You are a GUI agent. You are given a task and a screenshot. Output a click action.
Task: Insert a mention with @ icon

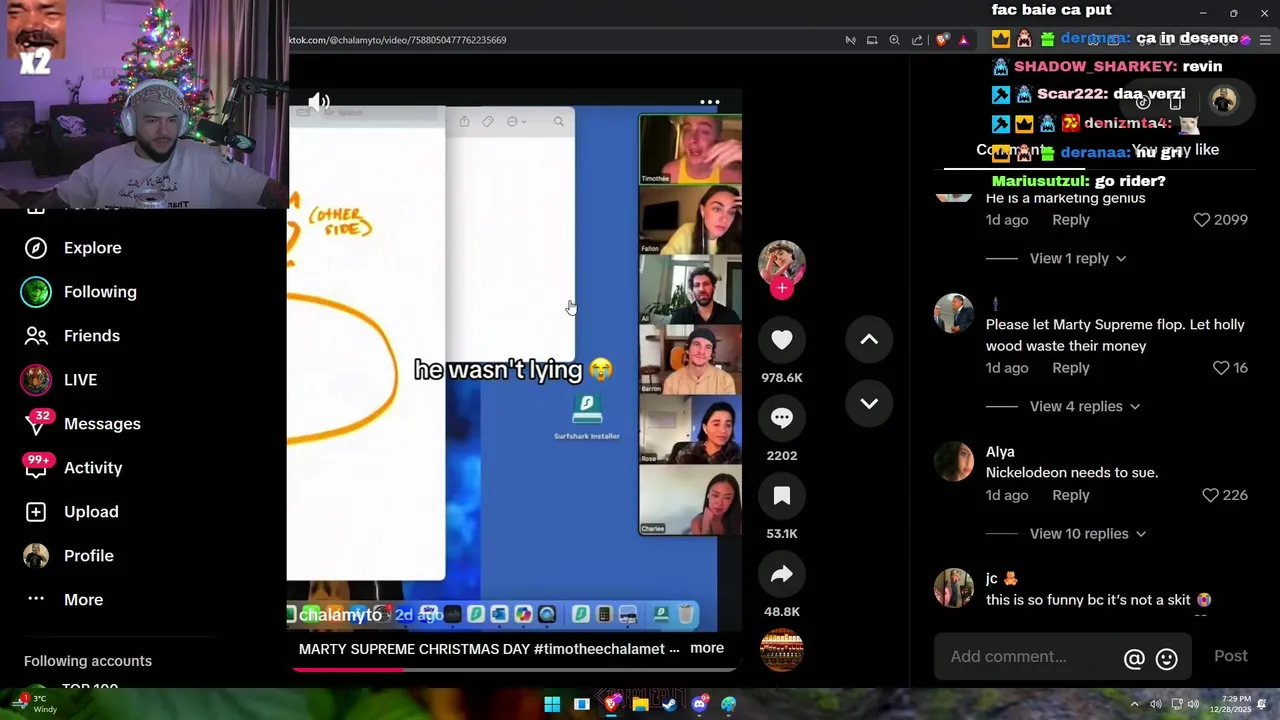pos(1134,659)
